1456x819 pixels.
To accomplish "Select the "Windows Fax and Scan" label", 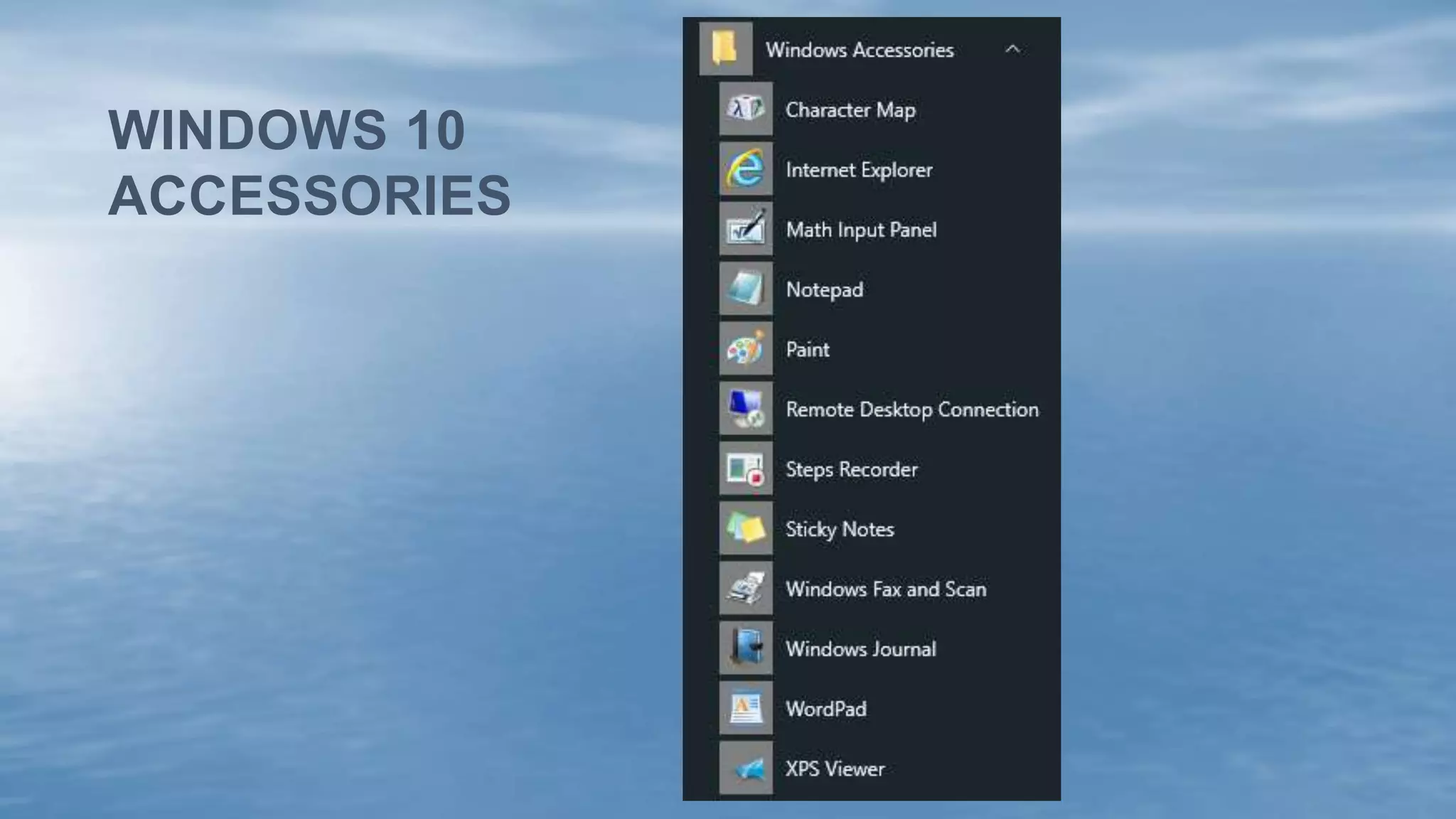I will pyautogui.click(x=886, y=589).
